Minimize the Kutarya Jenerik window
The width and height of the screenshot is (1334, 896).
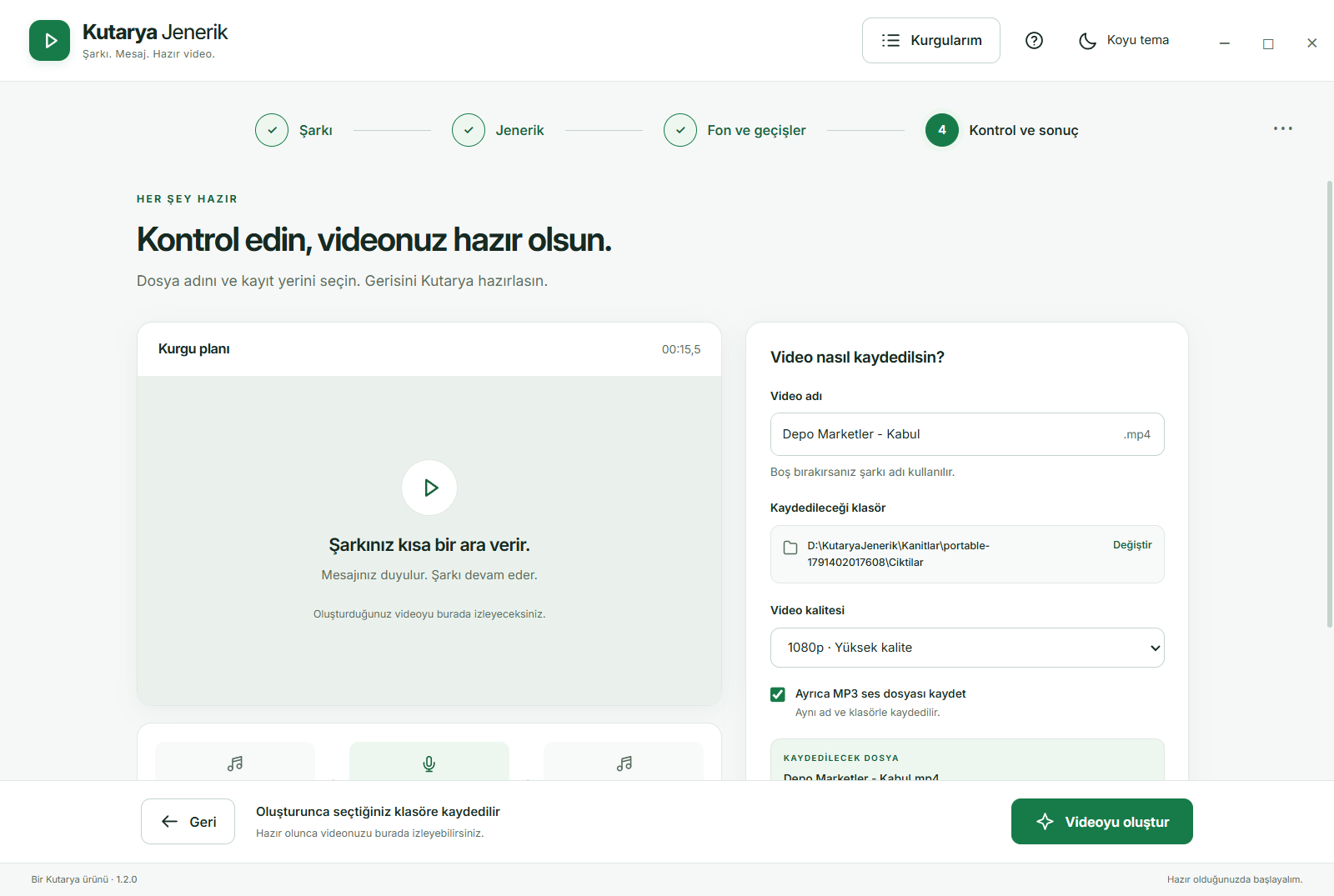pyautogui.click(x=1225, y=43)
